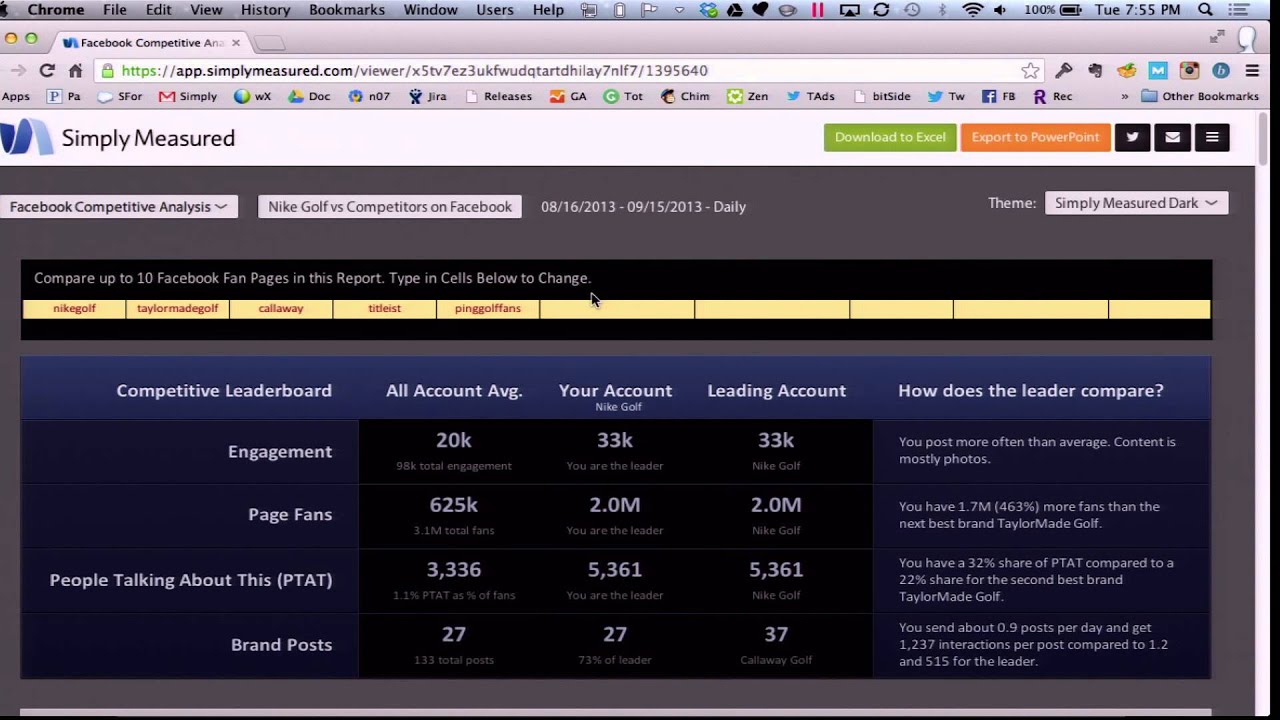Click Nike Golf vs Competitors on Facebook
This screenshot has height=720, width=1280.
click(x=390, y=207)
